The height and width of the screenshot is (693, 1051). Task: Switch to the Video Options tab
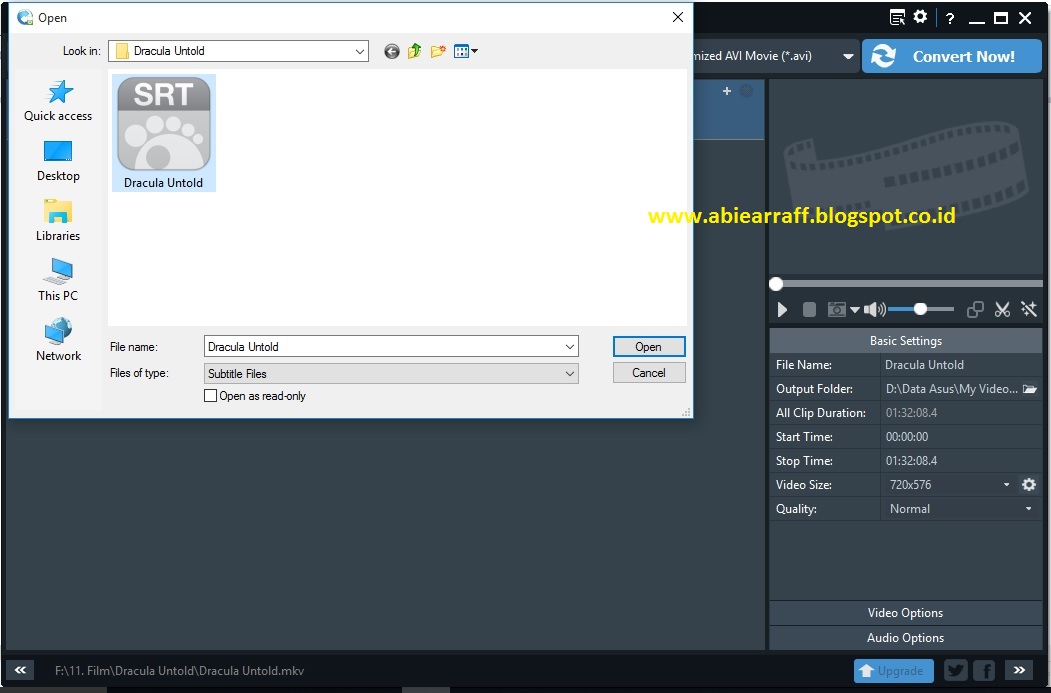click(x=905, y=612)
